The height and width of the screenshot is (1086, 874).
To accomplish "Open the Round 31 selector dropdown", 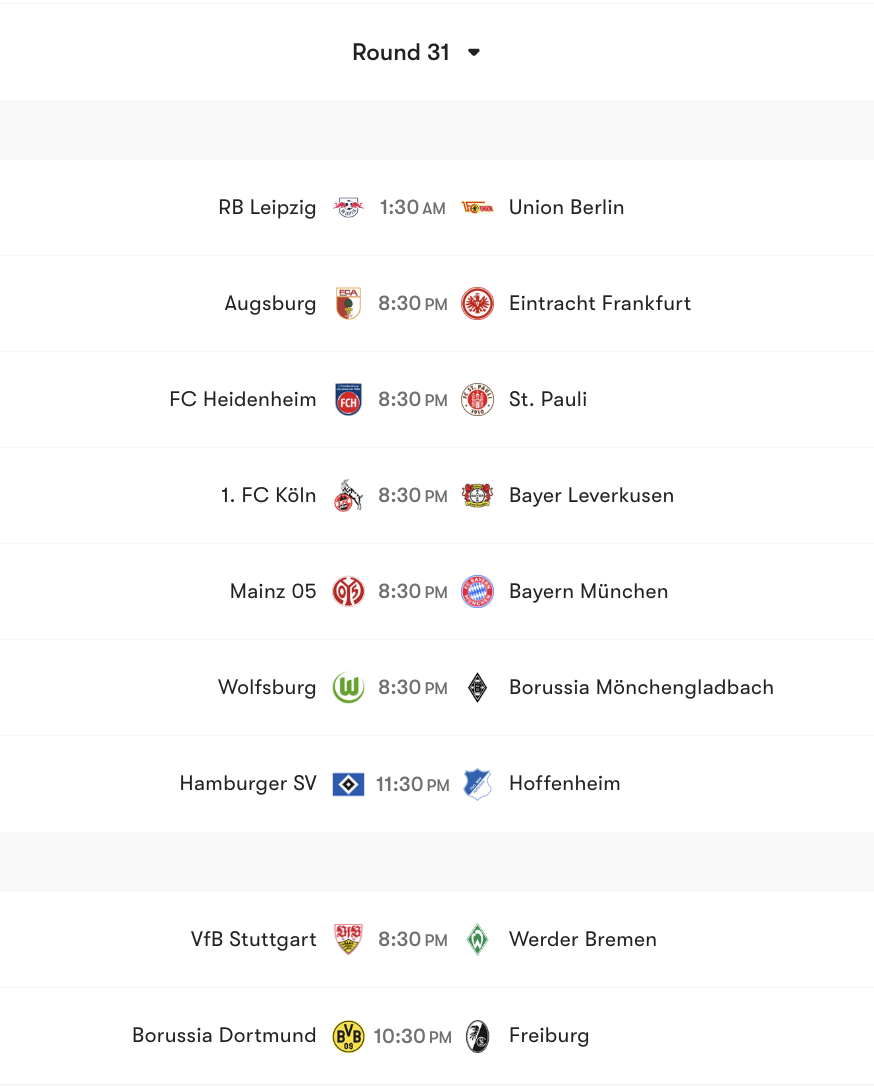I will [x=417, y=52].
